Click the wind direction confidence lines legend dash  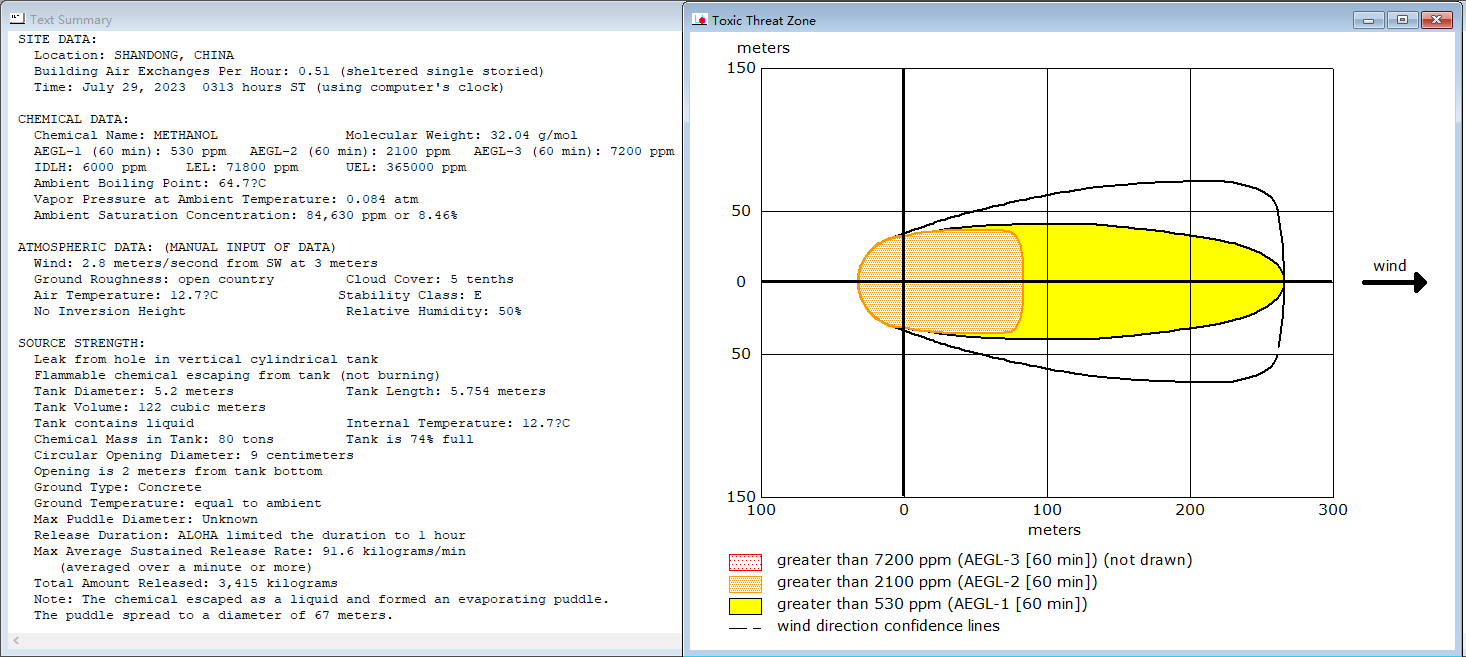[x=745, y=627]
